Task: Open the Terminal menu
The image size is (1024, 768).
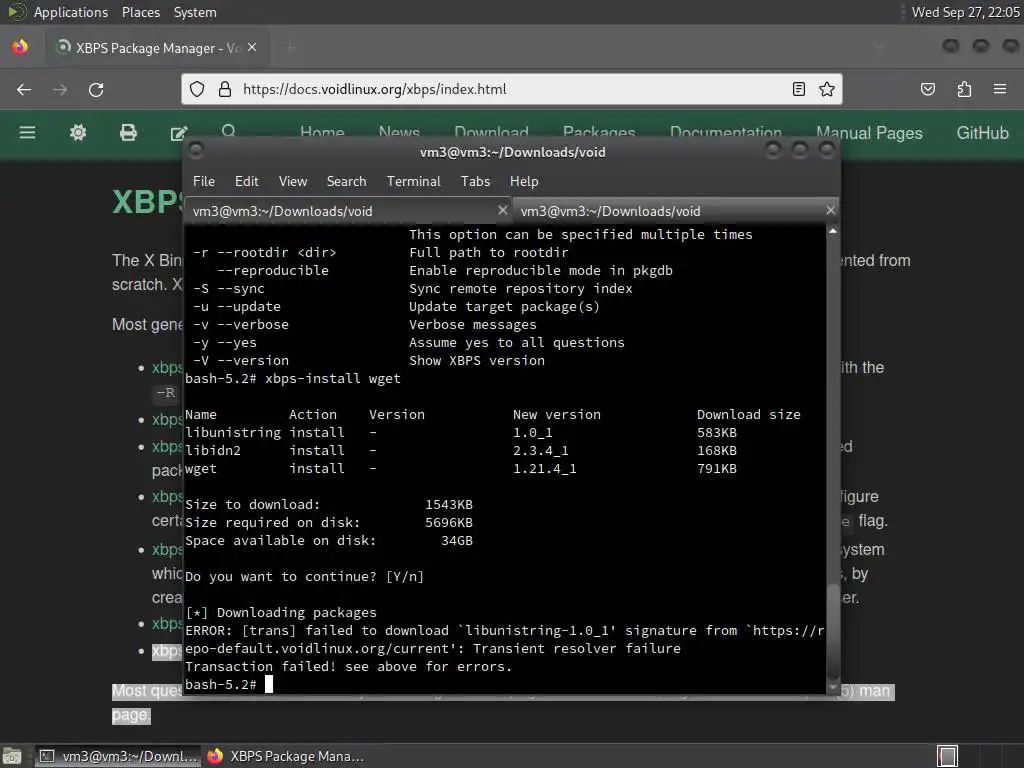Action: coord(413,182)
